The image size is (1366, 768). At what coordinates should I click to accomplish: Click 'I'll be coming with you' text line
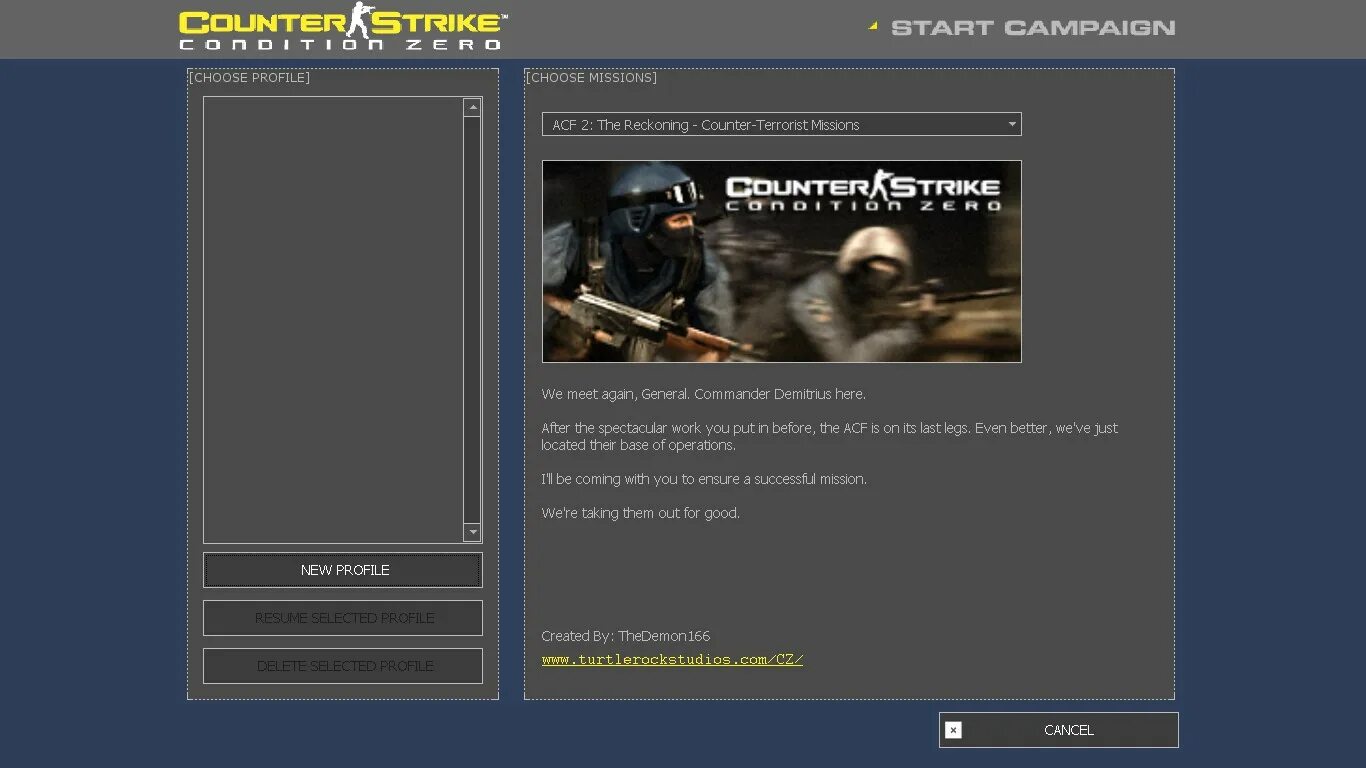click(x=704, y=479)
